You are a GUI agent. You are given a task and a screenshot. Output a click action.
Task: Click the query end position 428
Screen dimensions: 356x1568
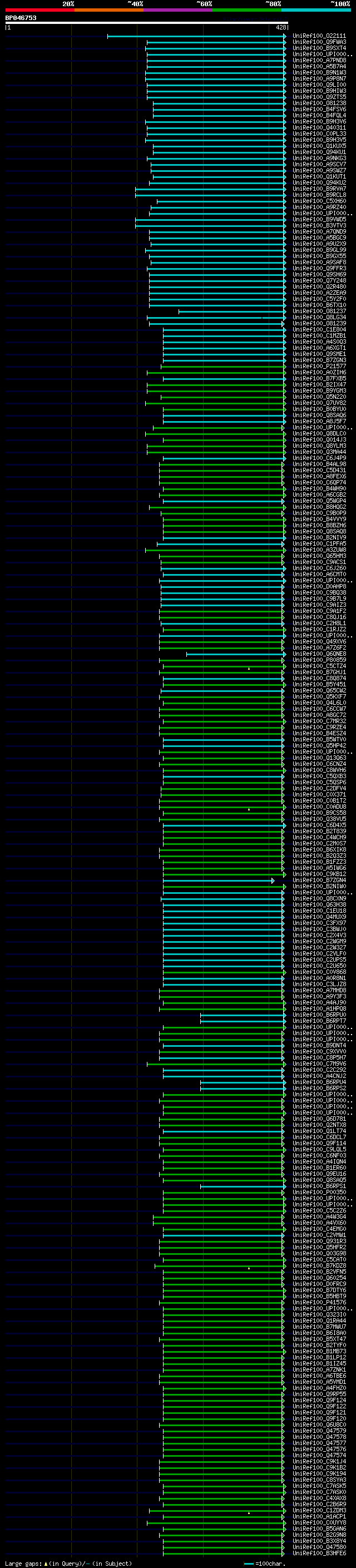pyautogui.click(x=280, y=27)
